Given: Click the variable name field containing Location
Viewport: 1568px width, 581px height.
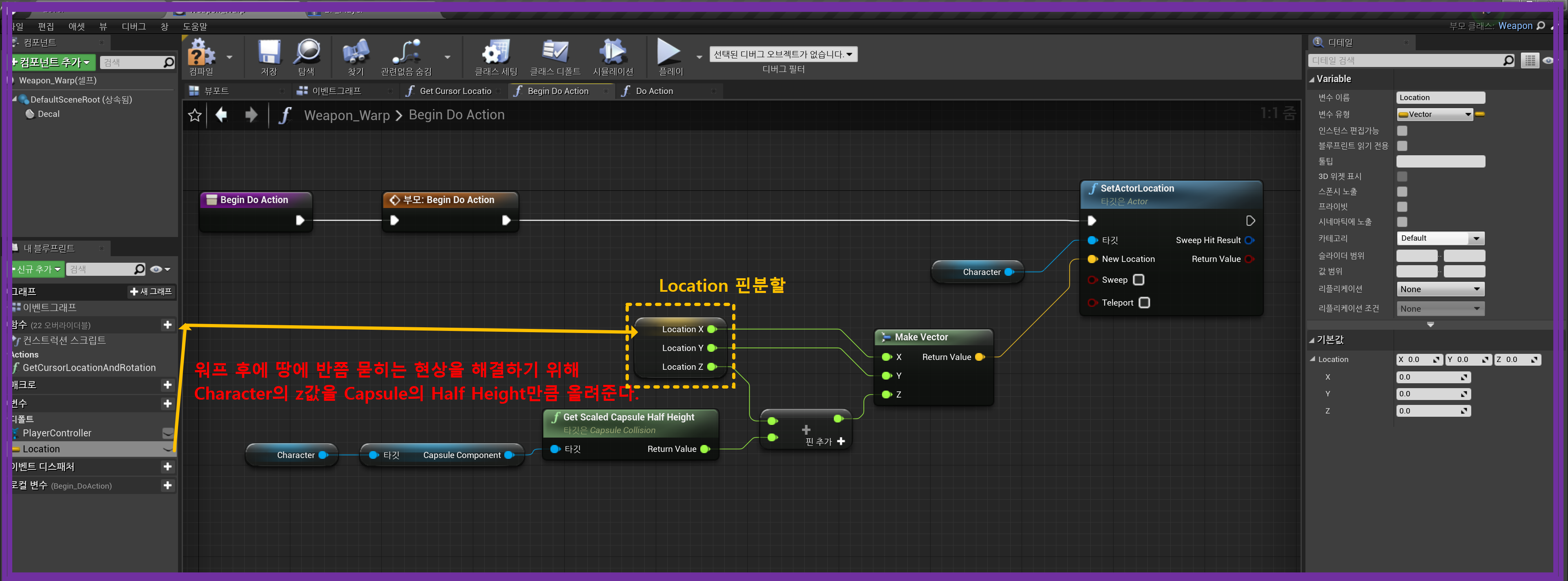Looking at the screenshot, I should 1440,97.
